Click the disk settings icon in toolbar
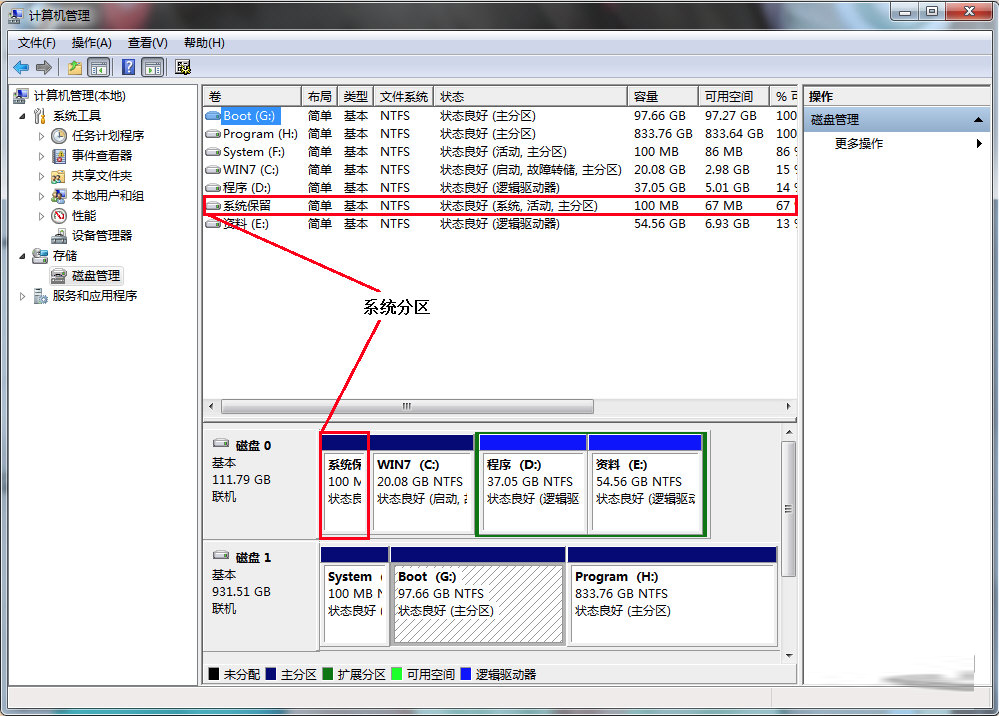The height and width of the screenshot is (716, 999). [x=183, y=67]
